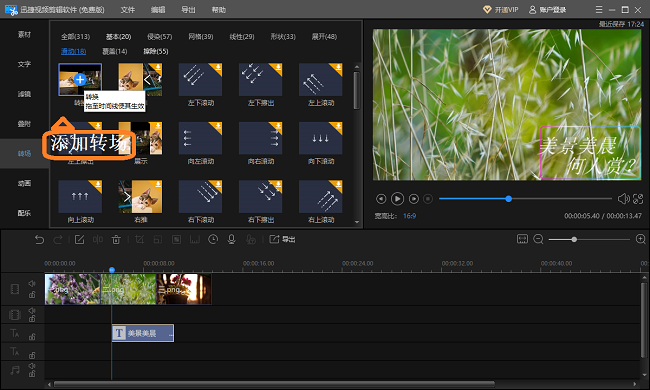This screenshot has width=650, height=390.
Task: Show the 全部(313) transitions category
Action: [75, 36]
